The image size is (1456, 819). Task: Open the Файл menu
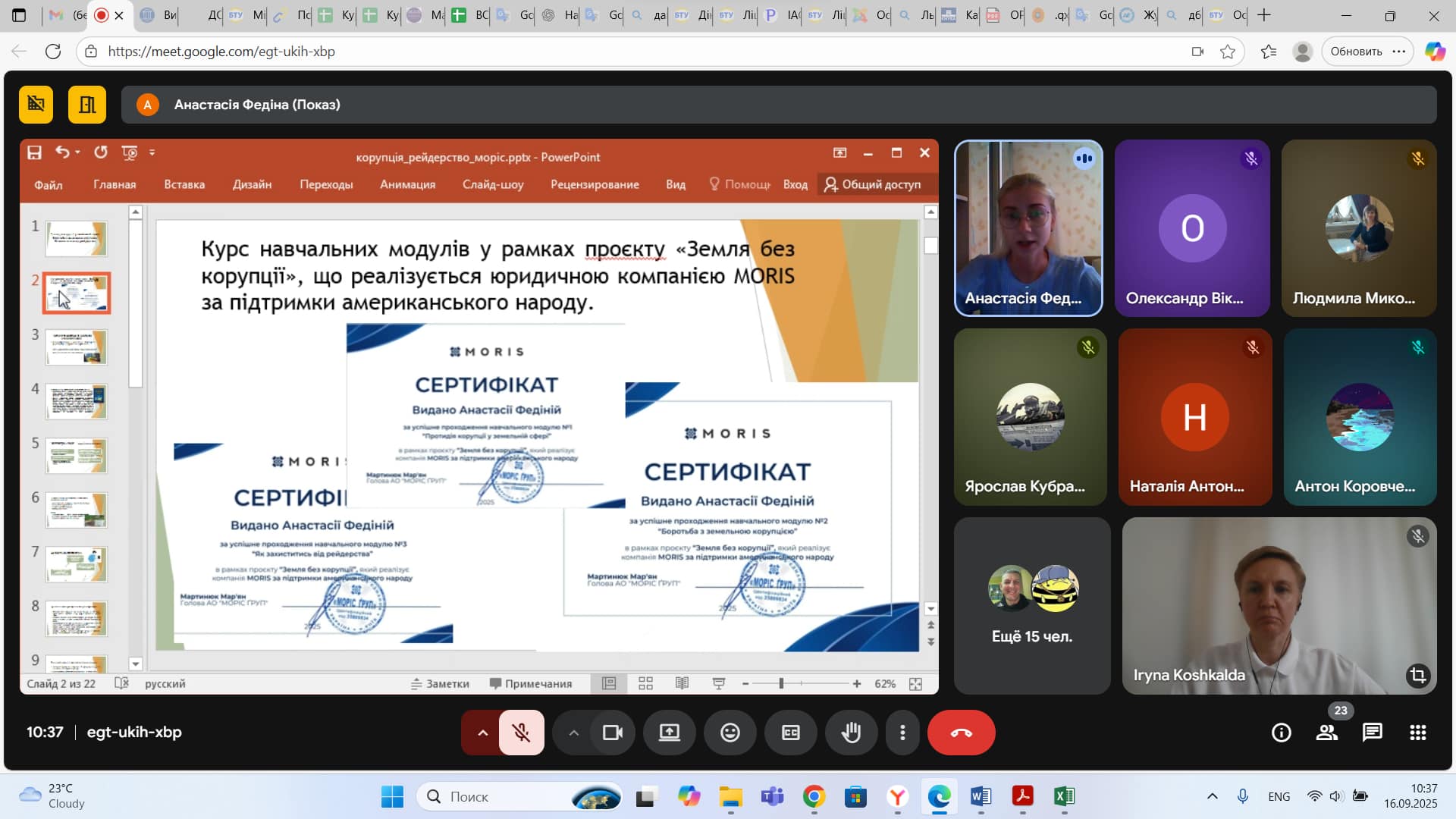[49, 184]
